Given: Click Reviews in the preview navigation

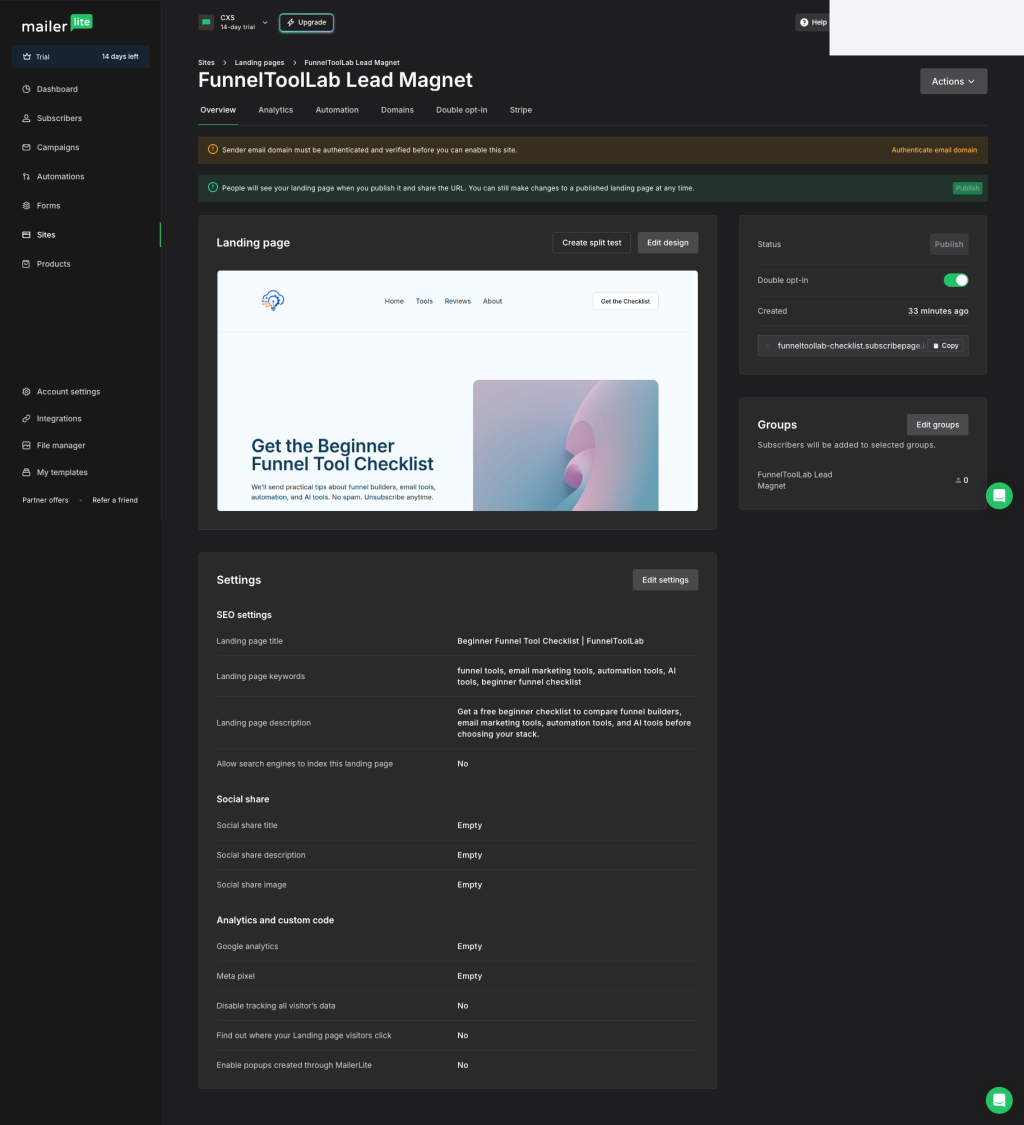Looking at the screenshot, I should coord(457,301).
